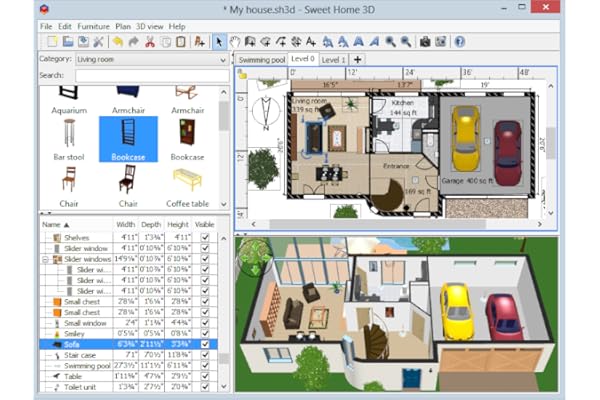Uncheck Visible for the Sofa row
600x400 pixels.
204,342
